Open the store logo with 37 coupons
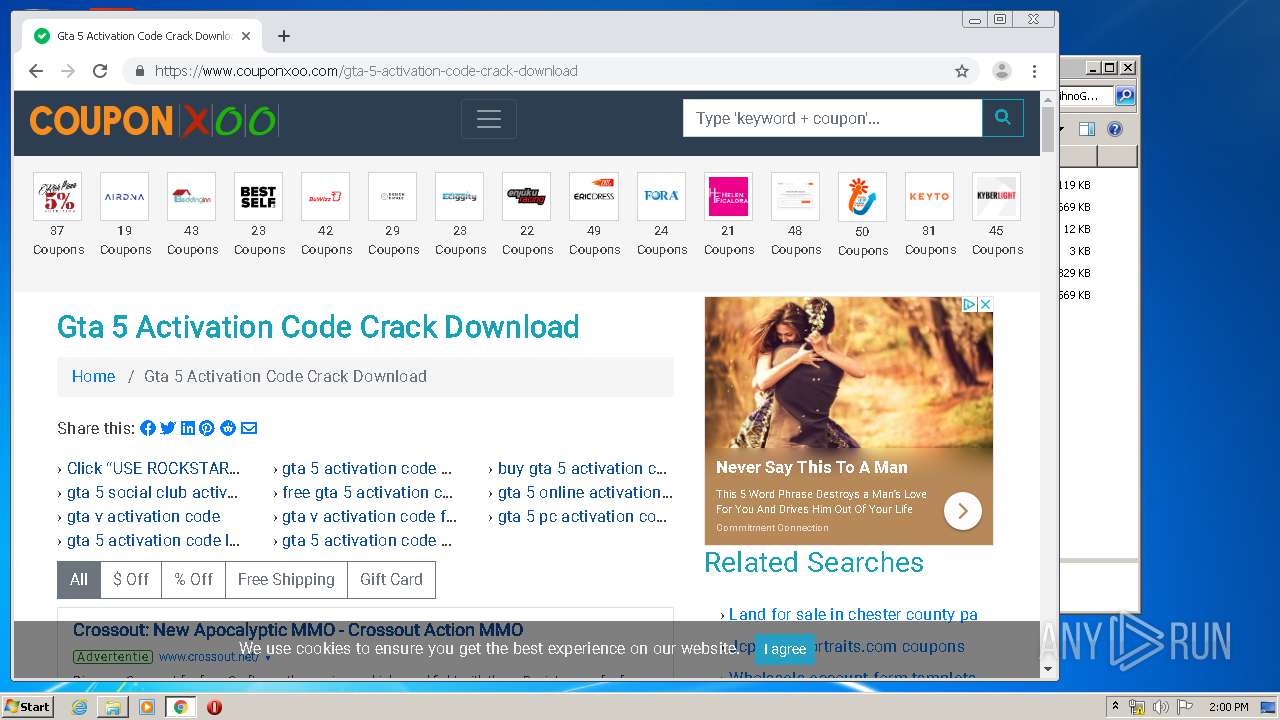Image resolution: width=1280 pixels, height=720 pixels. pyautogui.click(x=58, y=196)
